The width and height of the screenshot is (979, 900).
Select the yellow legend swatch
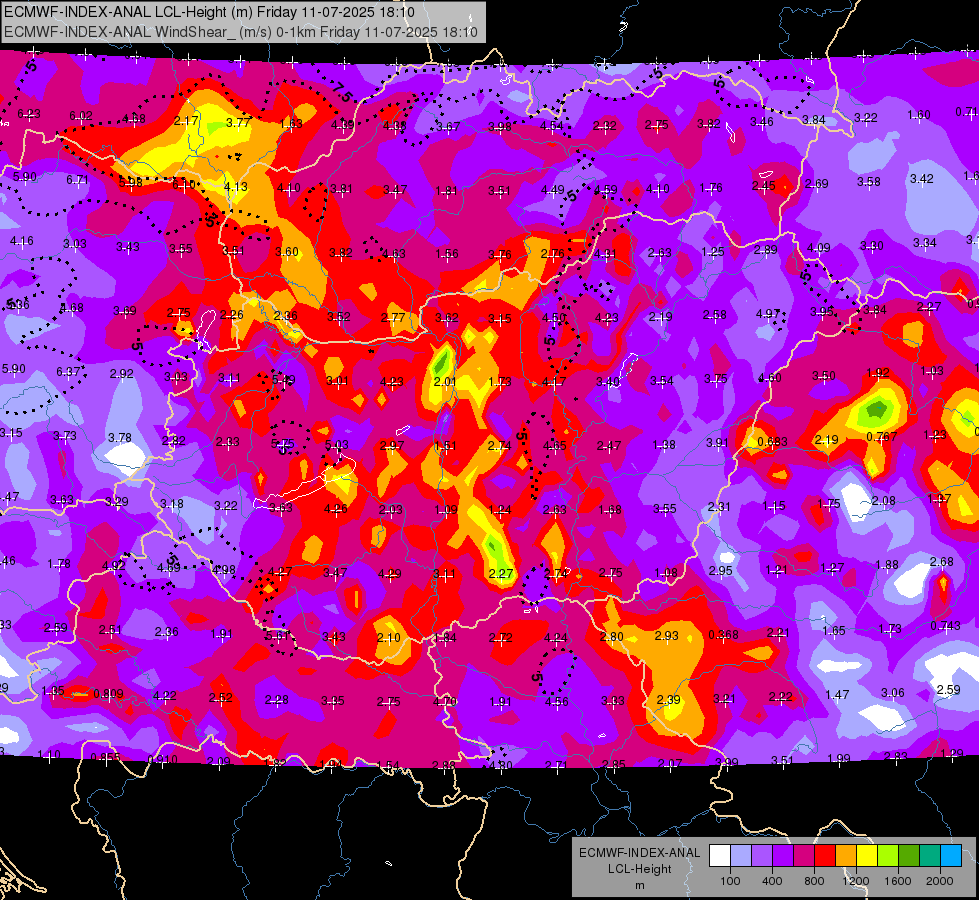point(867,856)
